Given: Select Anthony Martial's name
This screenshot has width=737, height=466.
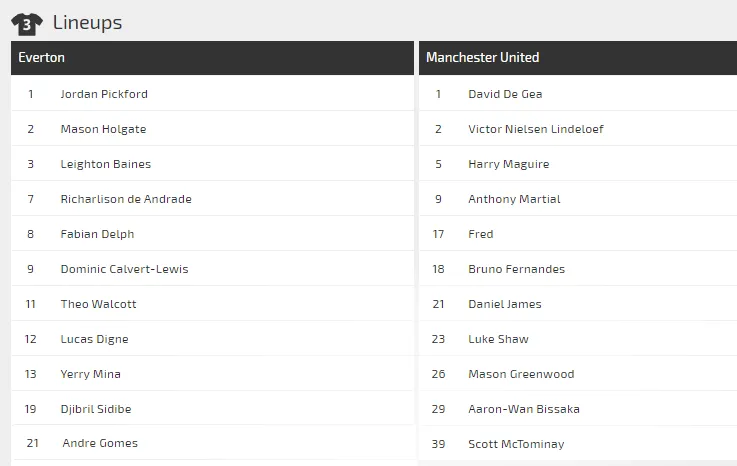Looking at the screenshot, I should [x=514, y=199].
